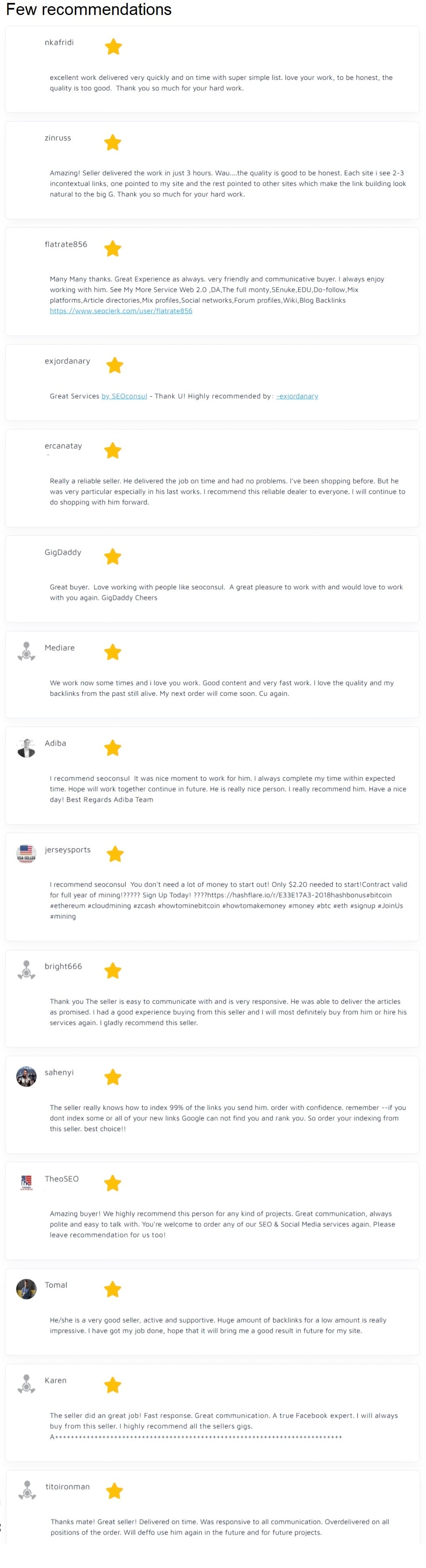Click bright666's default avatar icon
Image resolution: width=426 pixels, height=1568 pixels.
pyautogui.click(x=26, y=970)
